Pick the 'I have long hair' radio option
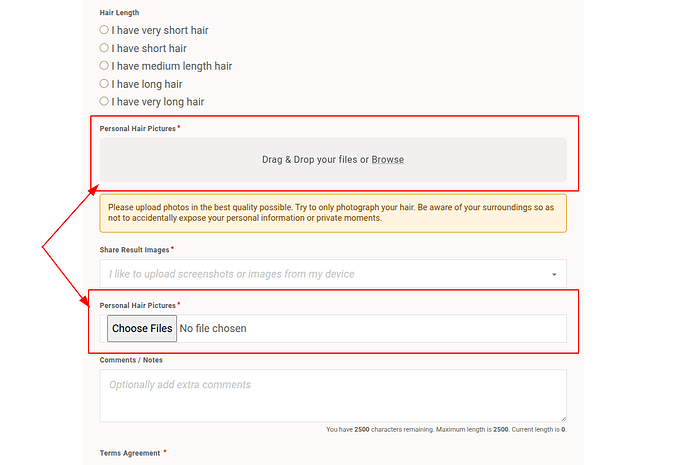690x465 pixels. click(104, 84)
